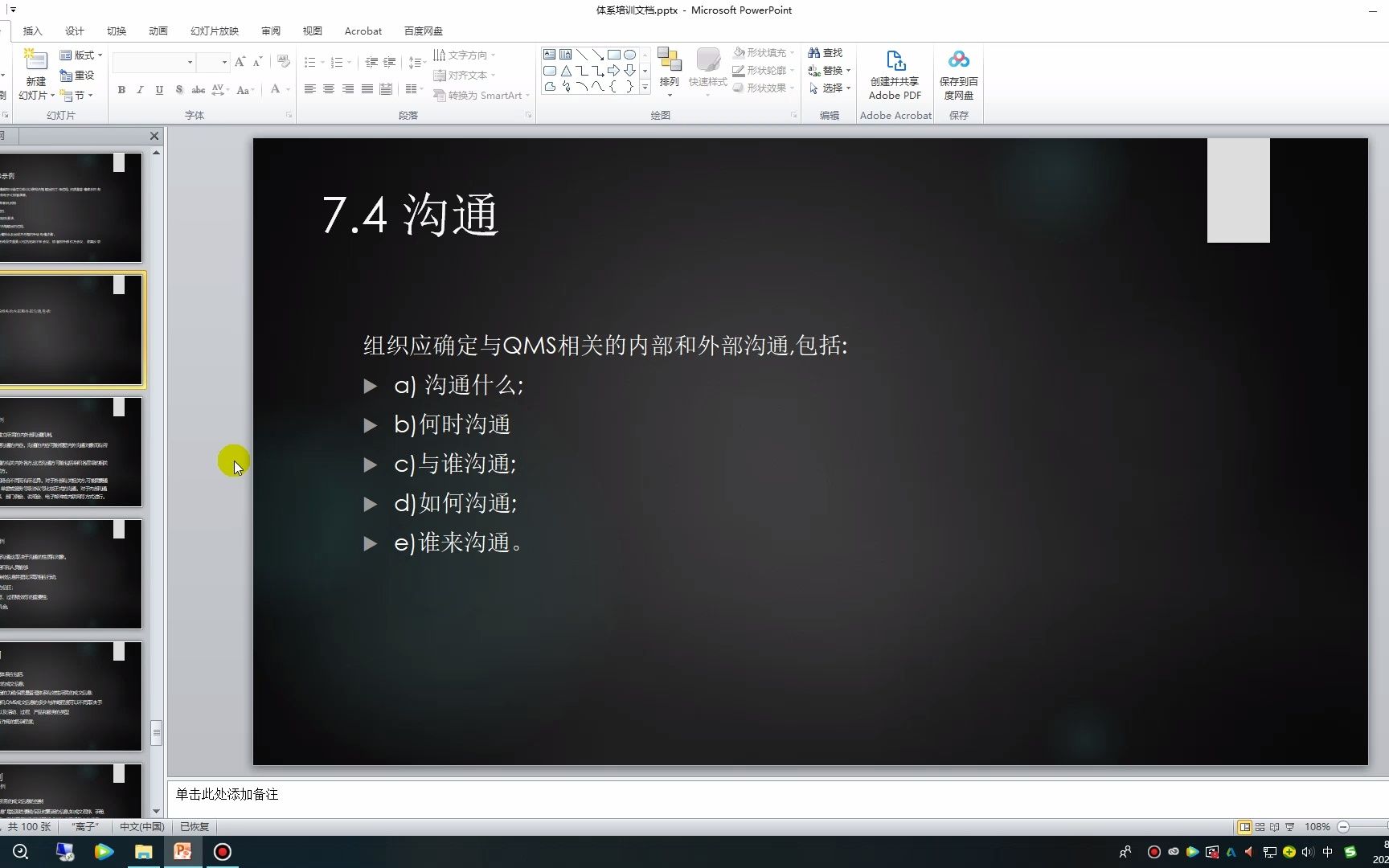Click 保存到百度网盘 icon

tap(958, 72)
